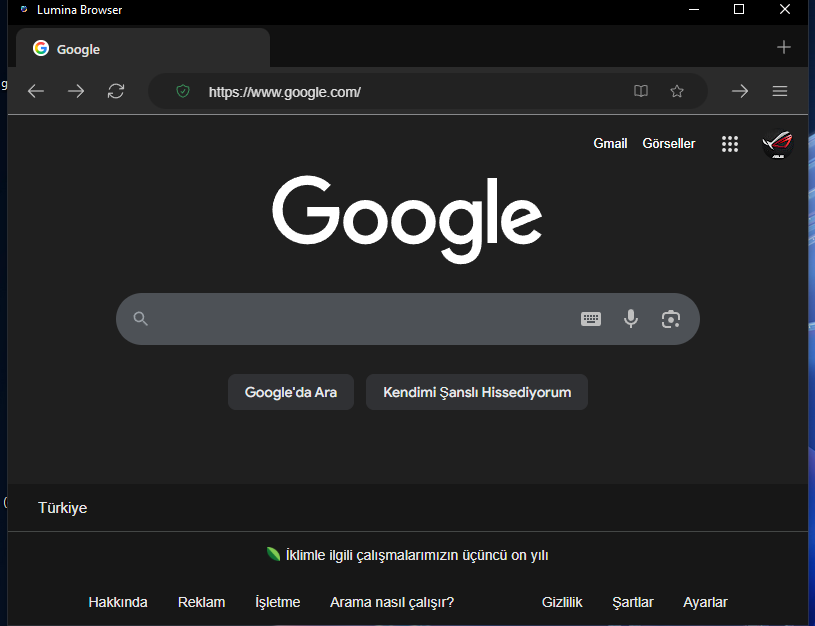Bookmark this page with the star

click(x=677, y=92)
